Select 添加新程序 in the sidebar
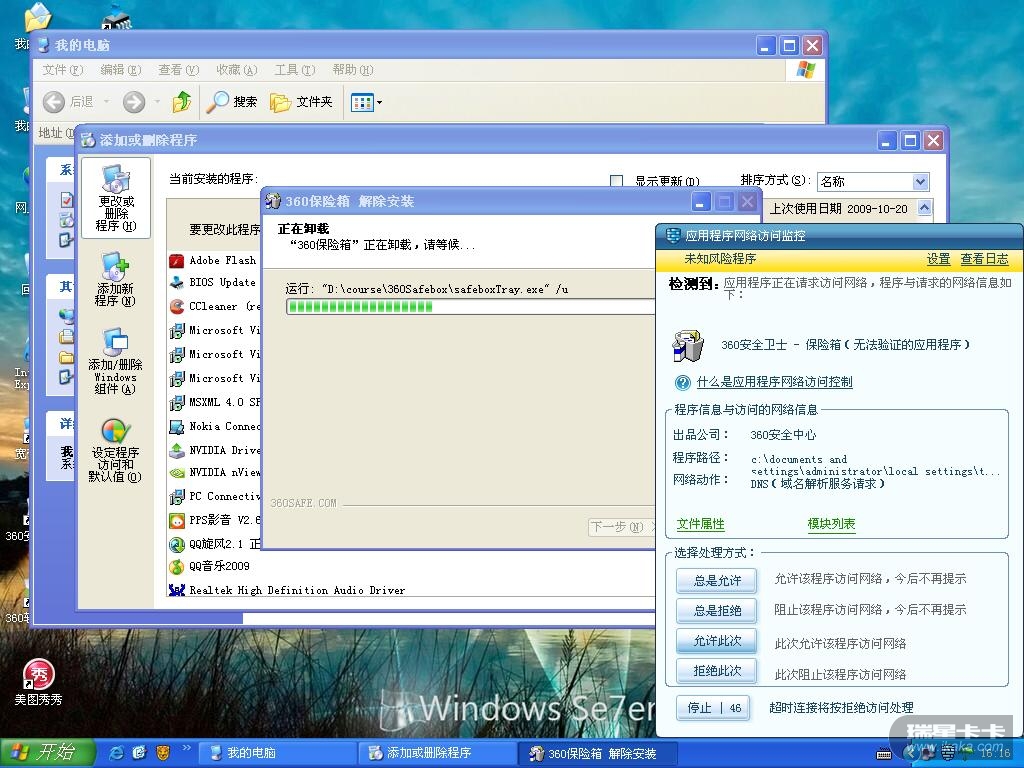Viewport: 1024px width, 768px height. pyautogui.click(x=116, y=279)
